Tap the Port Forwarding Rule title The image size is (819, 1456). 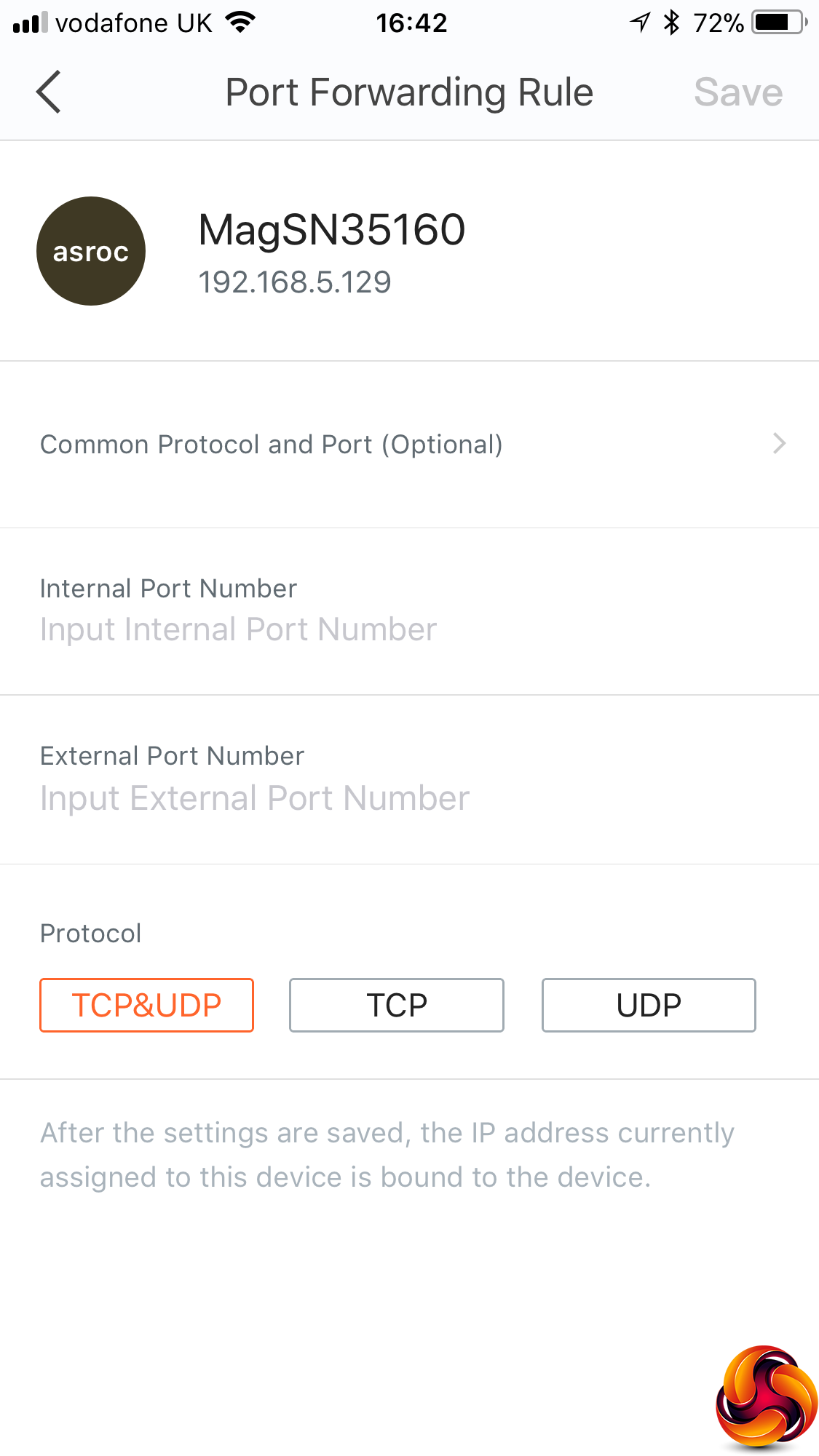coord(409,92)
